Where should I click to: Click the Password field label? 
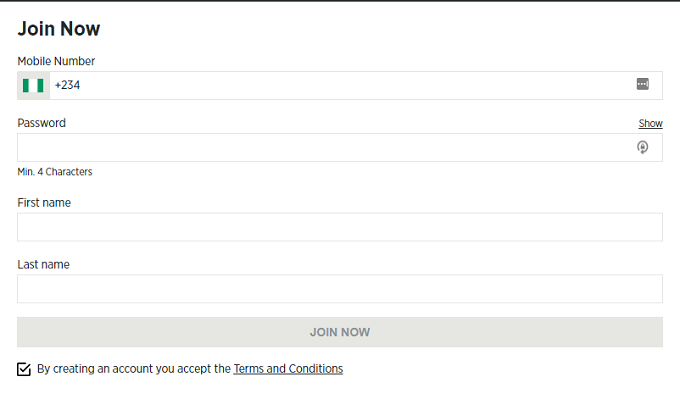[42, 123]
